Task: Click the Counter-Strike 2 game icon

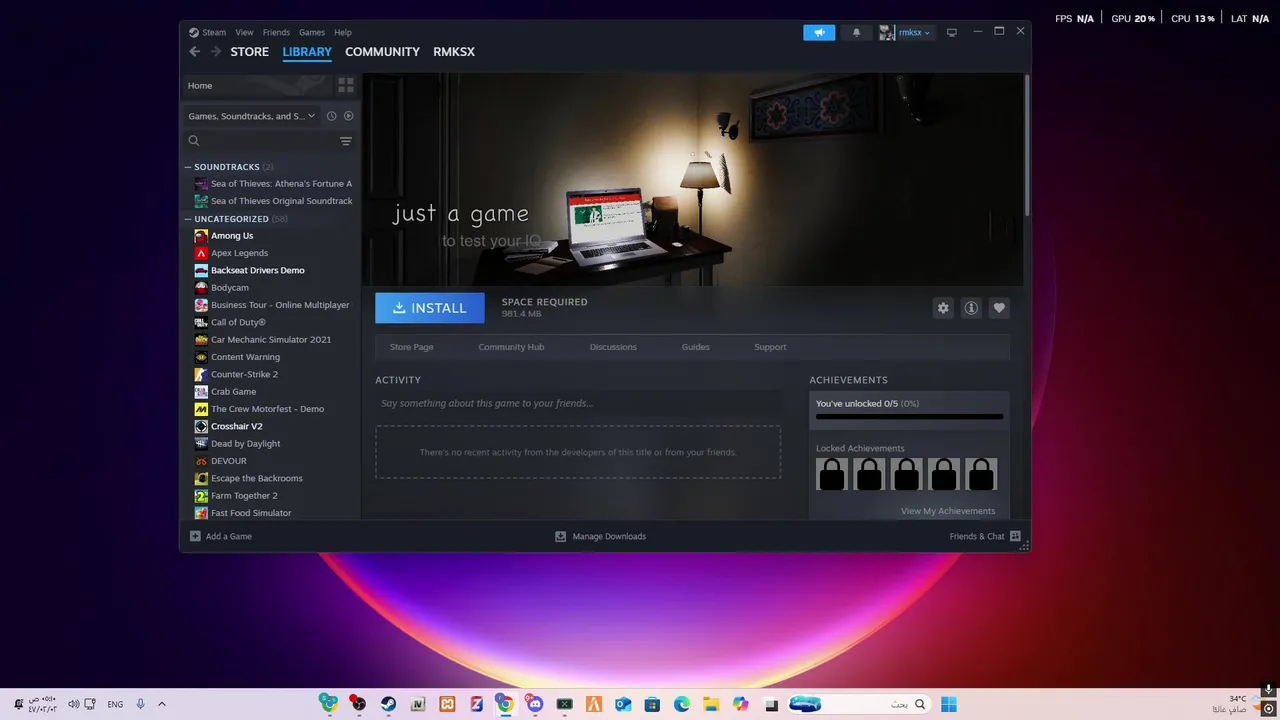Action: click(x=201, y=374)
